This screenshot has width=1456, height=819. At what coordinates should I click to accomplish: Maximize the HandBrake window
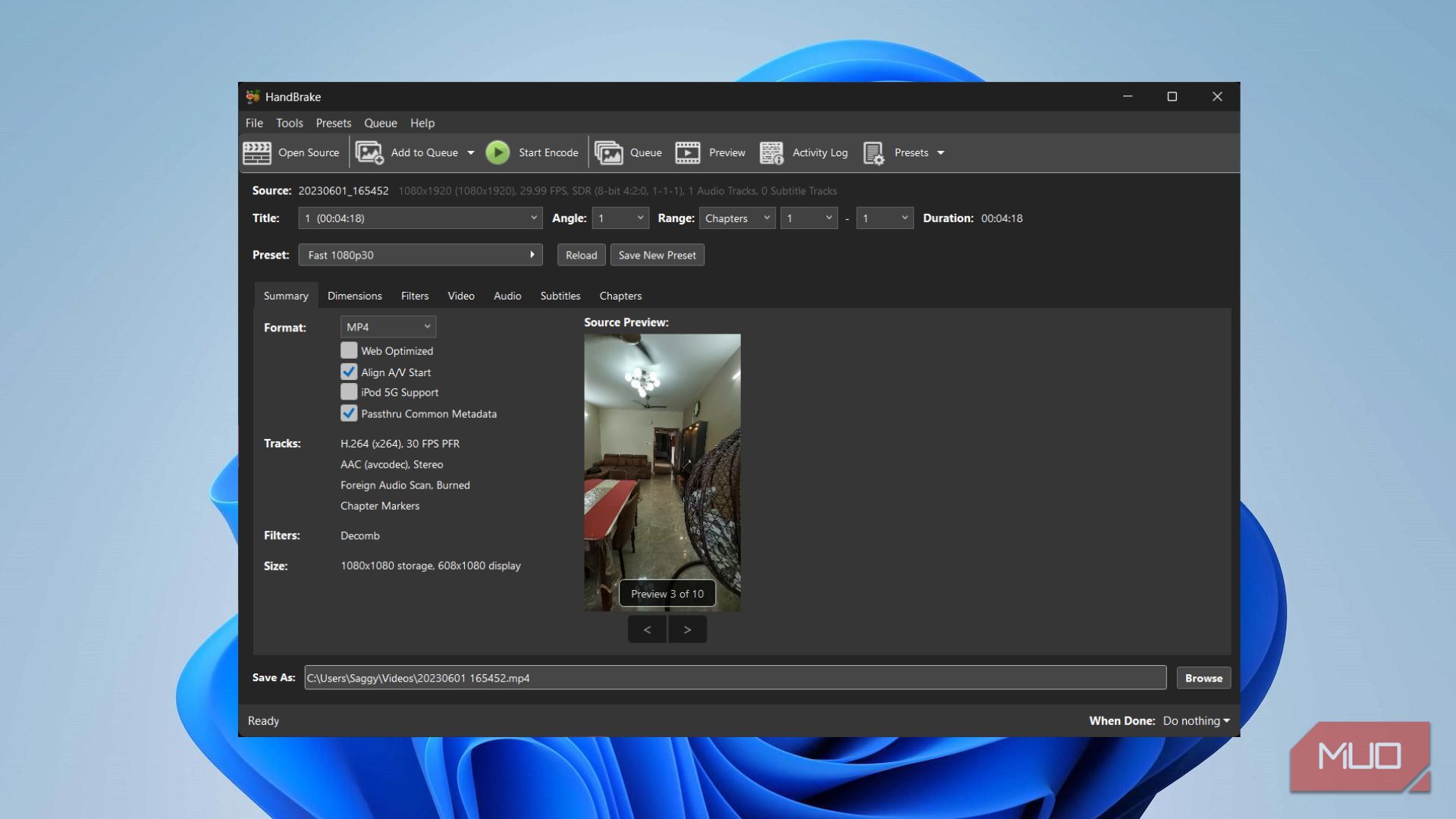(1172, 96)
